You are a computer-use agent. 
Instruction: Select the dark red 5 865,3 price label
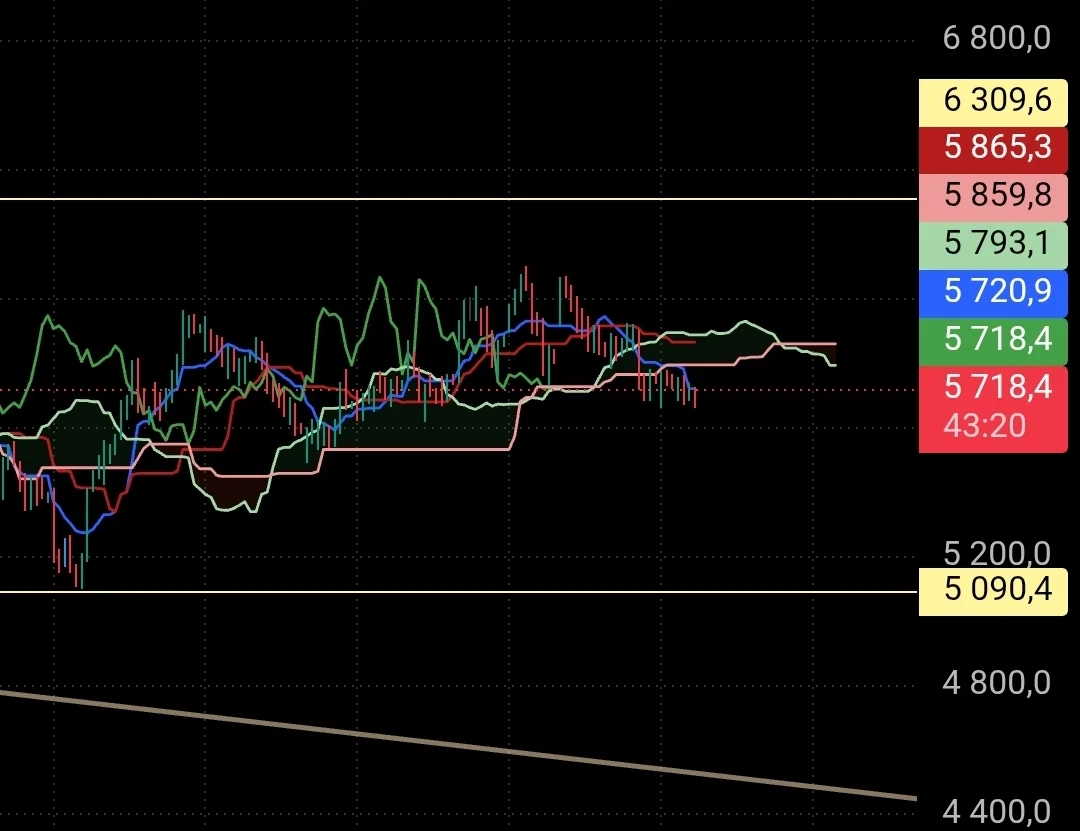[993, 149]
